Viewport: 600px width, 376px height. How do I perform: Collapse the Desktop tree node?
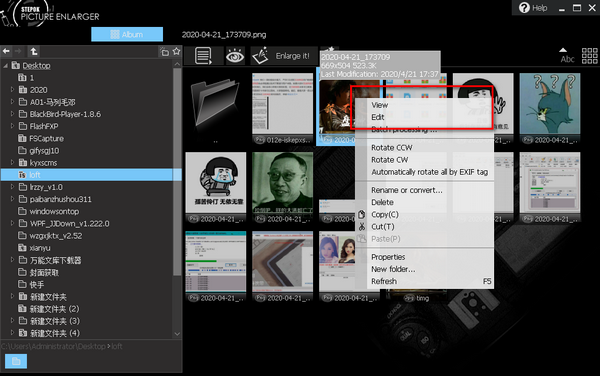point(5,66)
